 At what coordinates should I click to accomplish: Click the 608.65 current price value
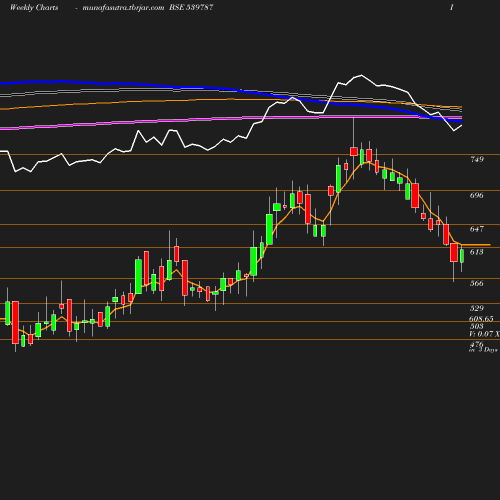[481, 319]
